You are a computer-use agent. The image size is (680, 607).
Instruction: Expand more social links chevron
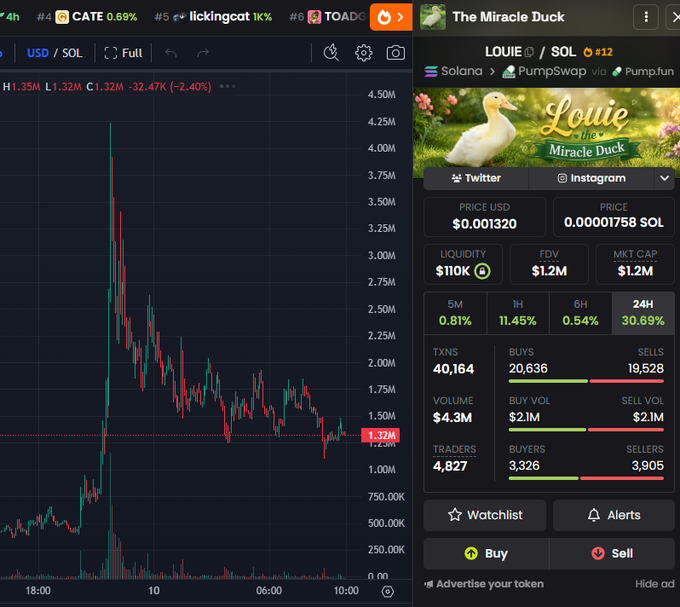tap(664, 178)
